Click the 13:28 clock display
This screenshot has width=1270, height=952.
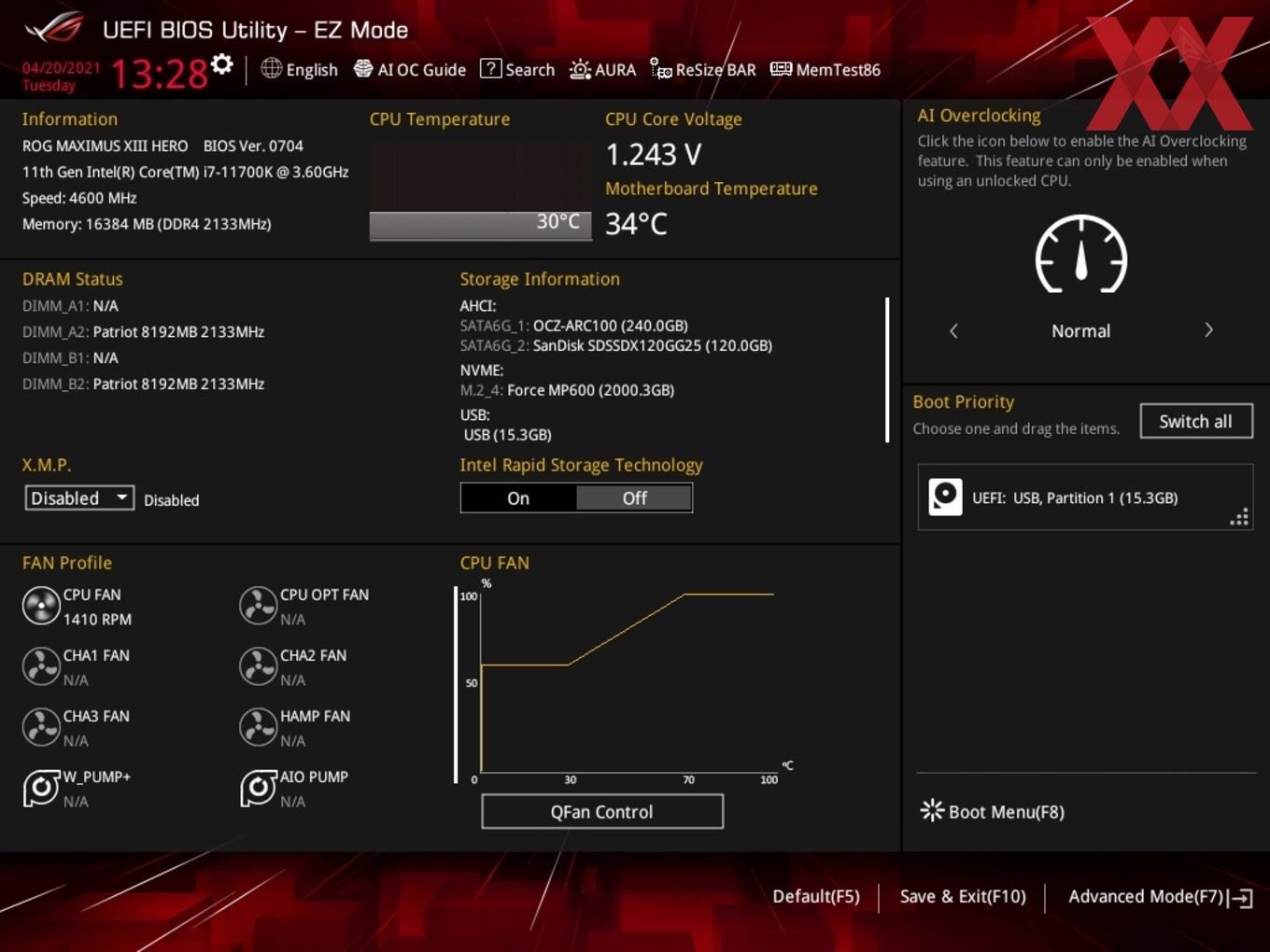point(159,74)
